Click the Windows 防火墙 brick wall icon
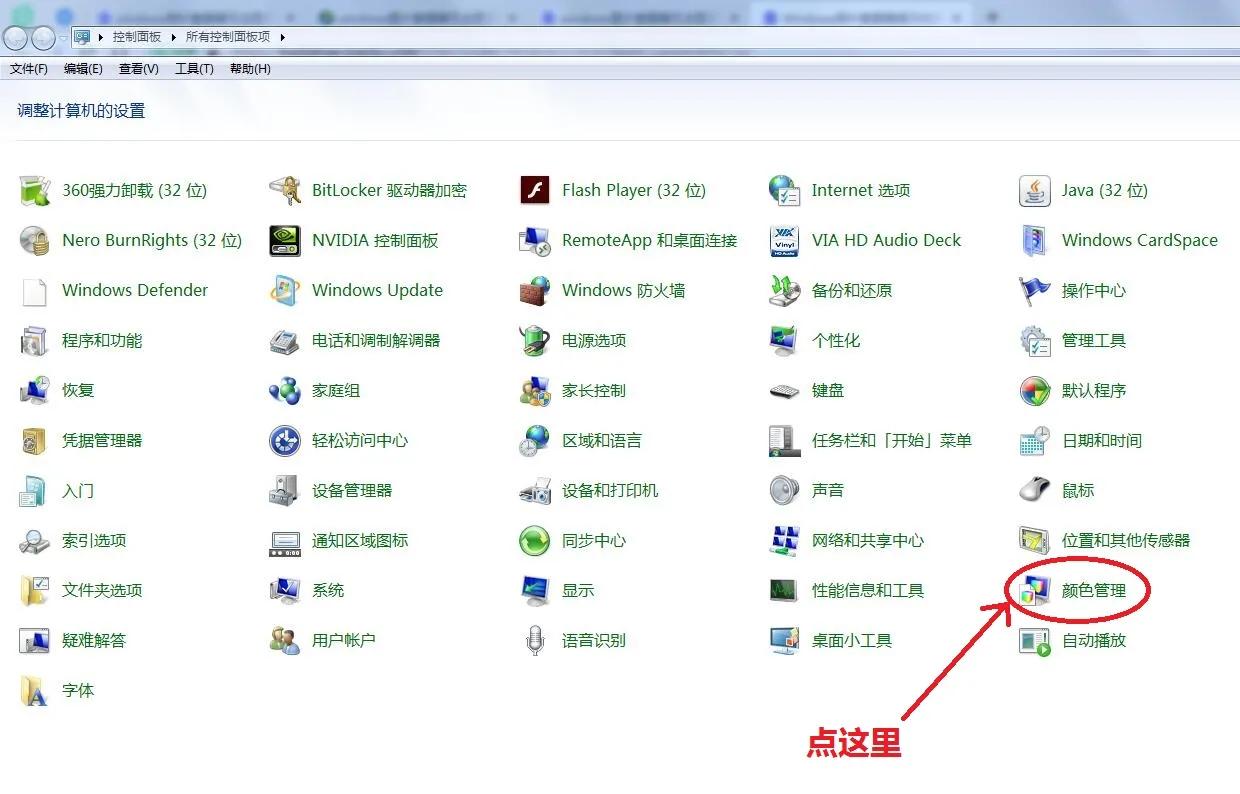This screenshot has height=794, width=1240. (535, 290)
